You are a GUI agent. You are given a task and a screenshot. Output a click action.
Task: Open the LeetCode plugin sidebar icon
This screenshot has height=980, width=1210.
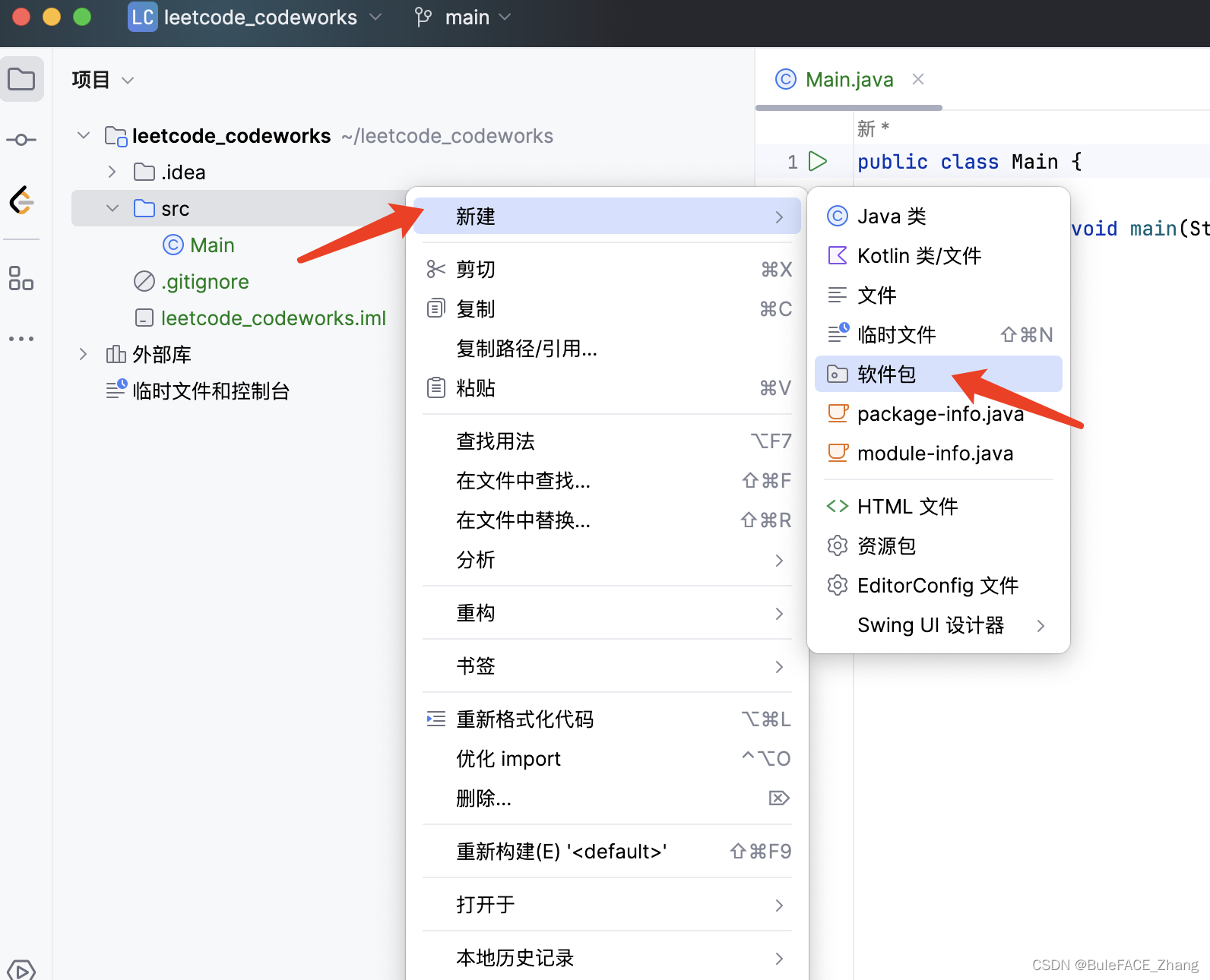[x=21, y=201]
